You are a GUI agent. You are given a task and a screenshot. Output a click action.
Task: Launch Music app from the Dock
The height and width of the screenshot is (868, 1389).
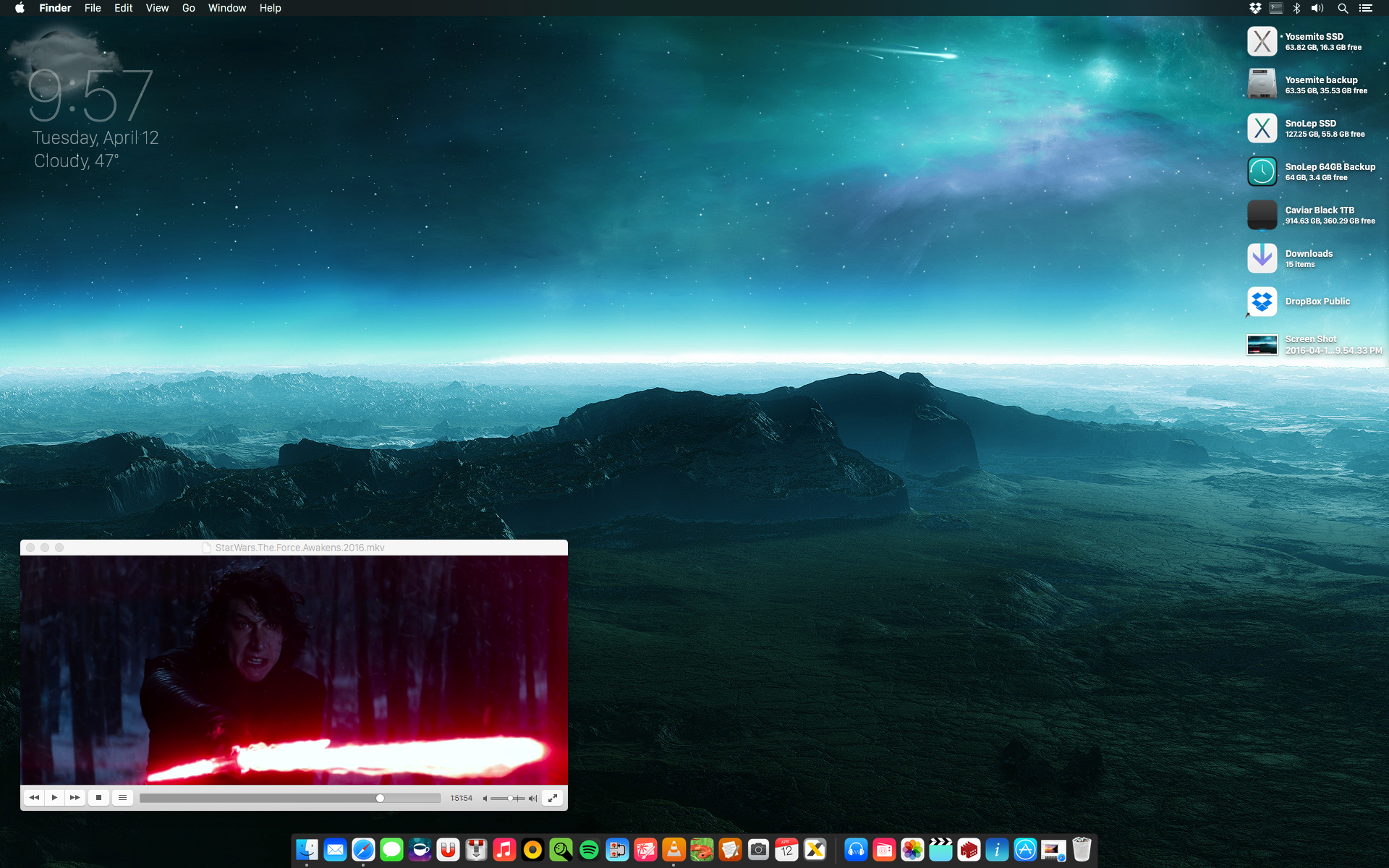point(504,850)
